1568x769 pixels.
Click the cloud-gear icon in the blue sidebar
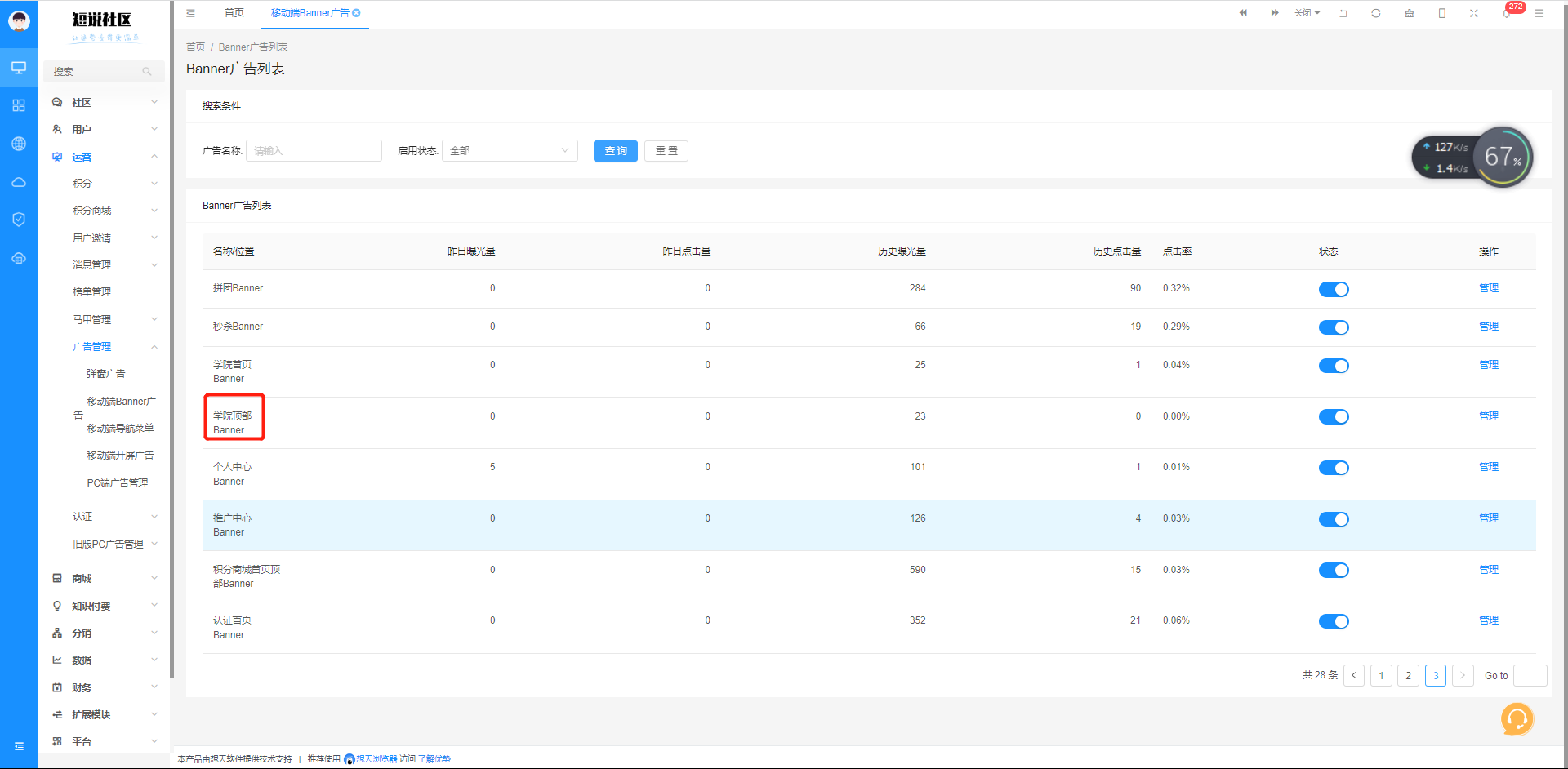coord(19,258)
